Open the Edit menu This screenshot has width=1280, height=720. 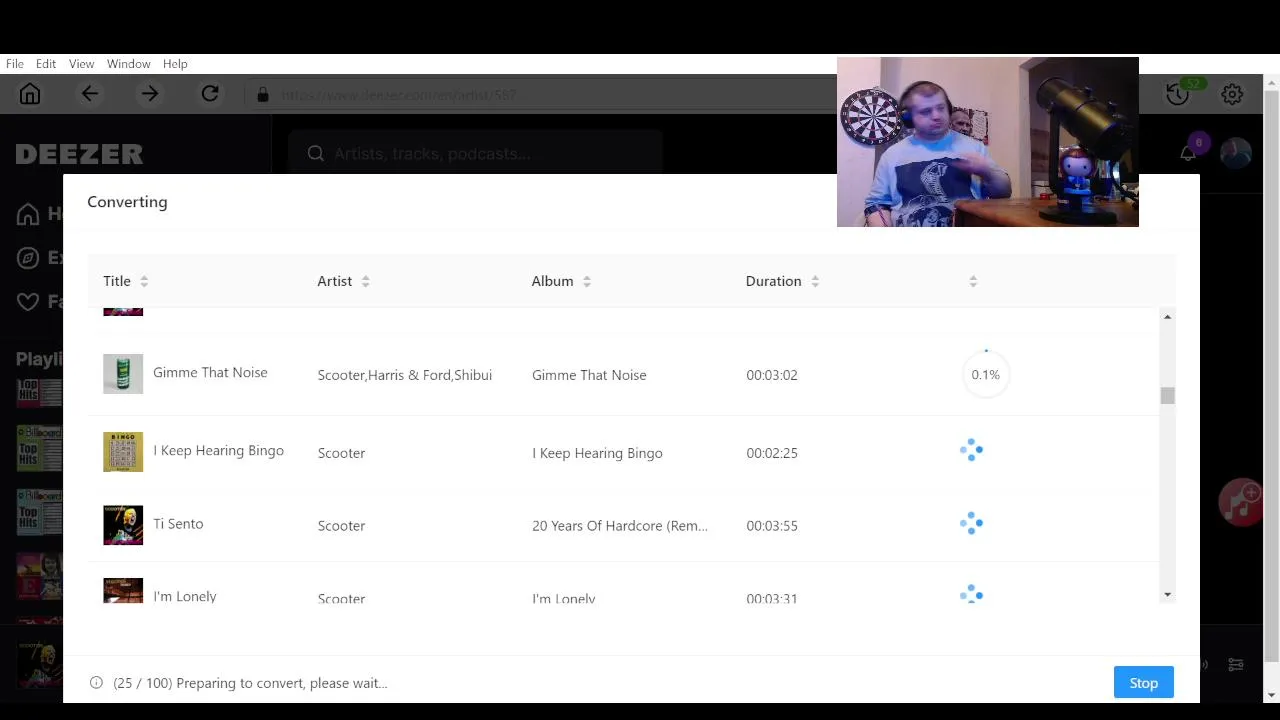point(46,64)
